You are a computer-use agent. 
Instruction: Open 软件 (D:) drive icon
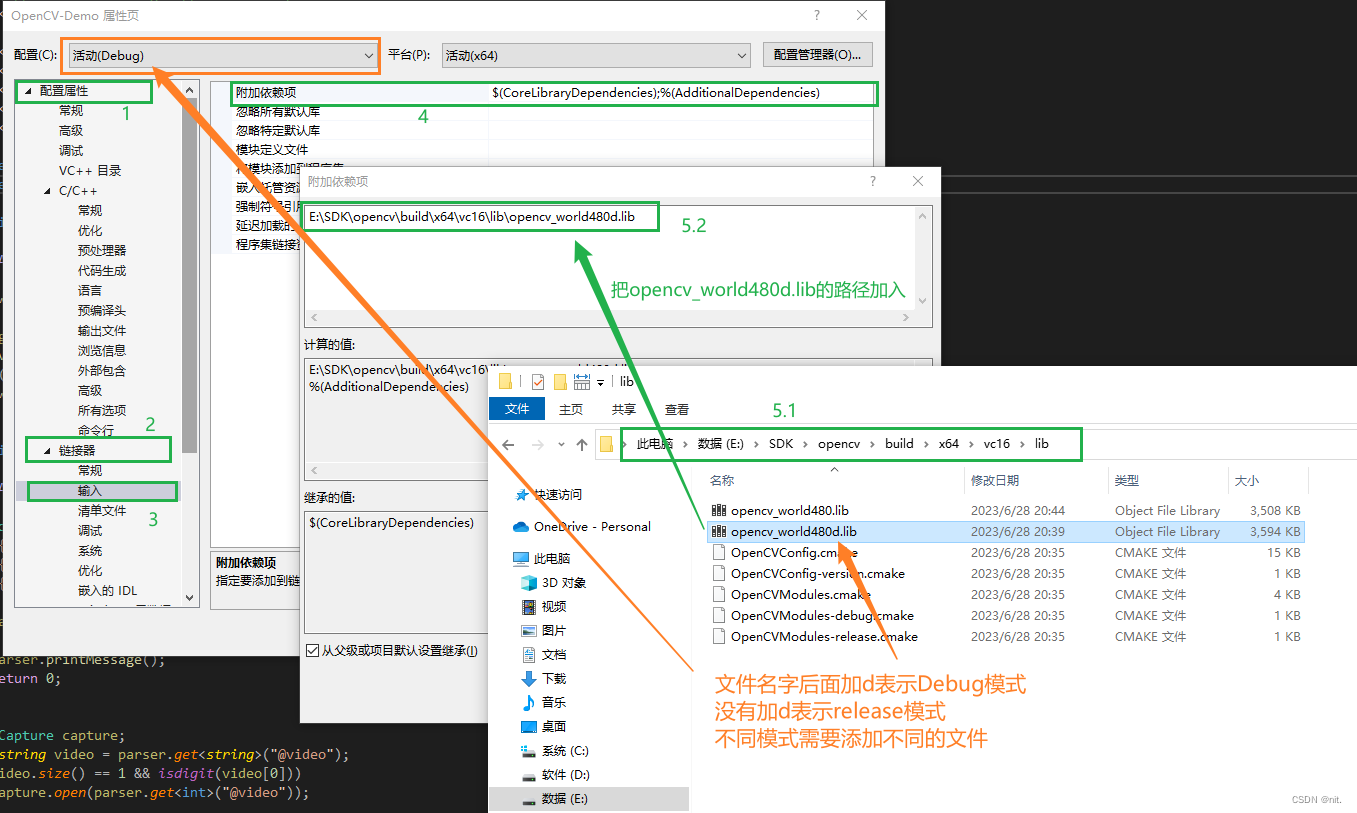(529, 775)
